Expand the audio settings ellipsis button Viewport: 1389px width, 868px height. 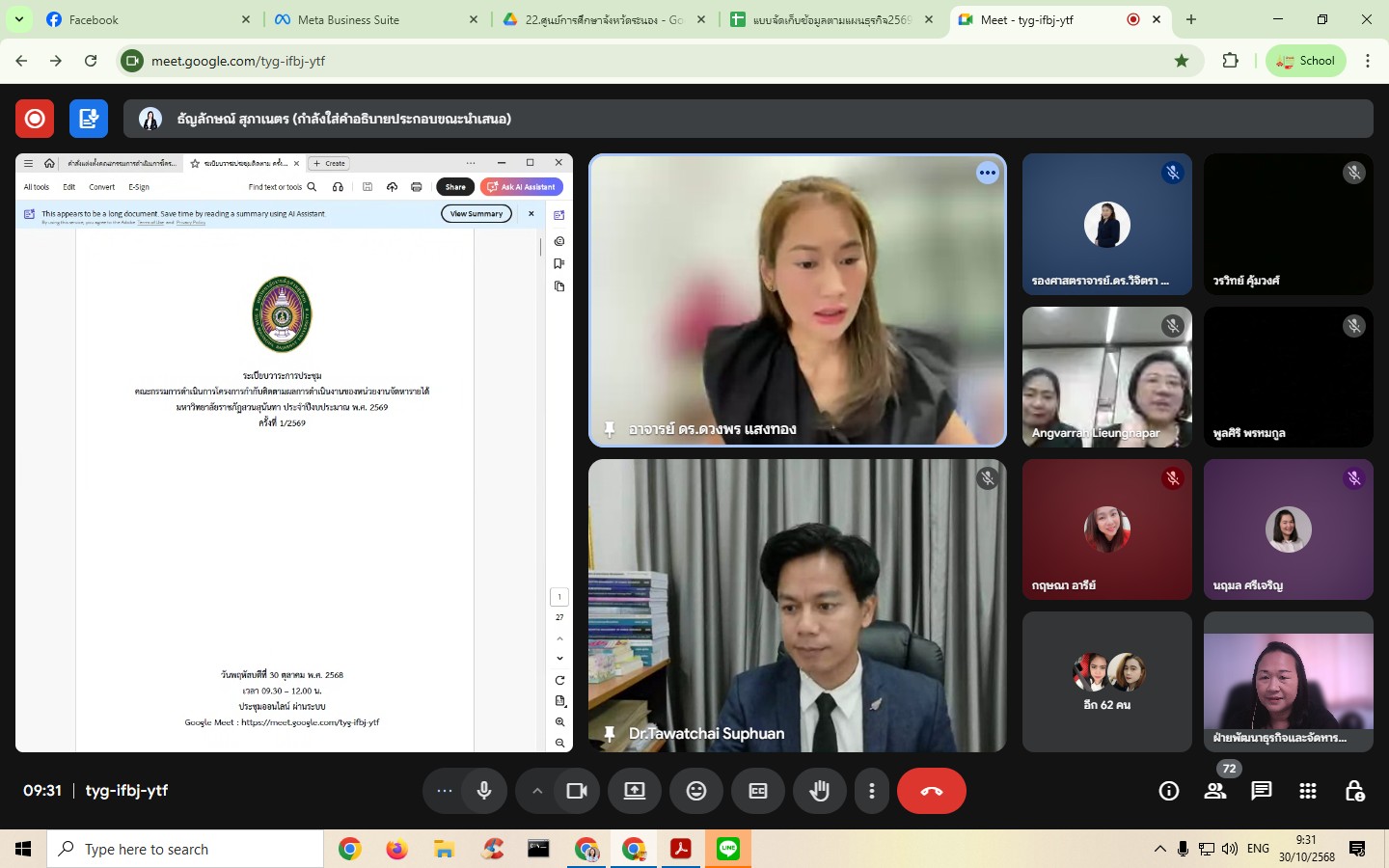point(445,791)
